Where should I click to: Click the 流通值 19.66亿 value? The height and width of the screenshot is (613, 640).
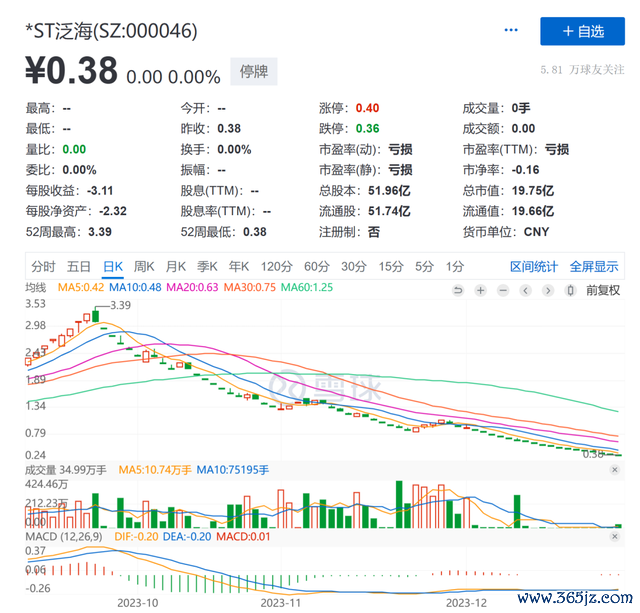(533, 211)
